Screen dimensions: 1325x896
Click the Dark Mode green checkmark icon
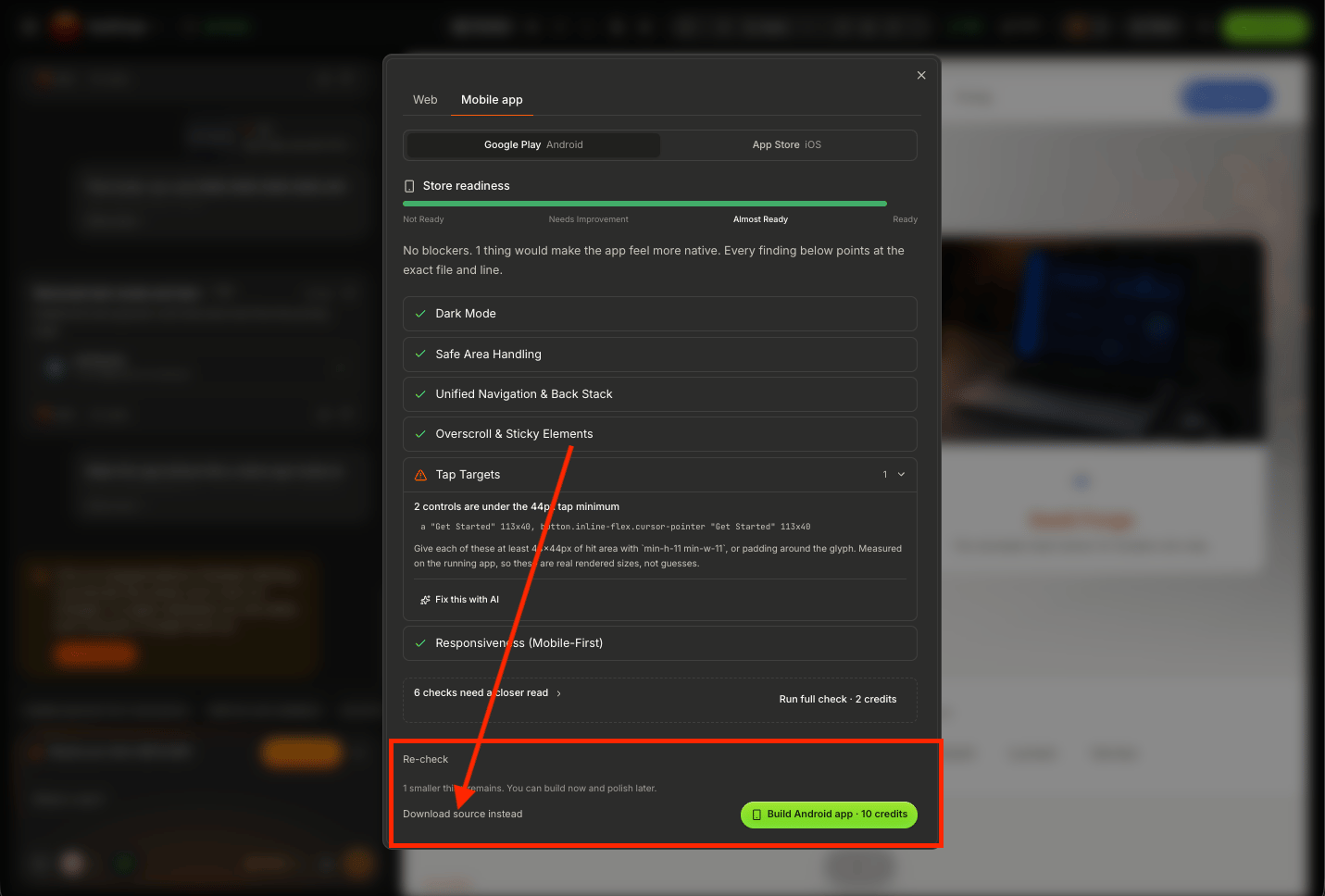420,314
